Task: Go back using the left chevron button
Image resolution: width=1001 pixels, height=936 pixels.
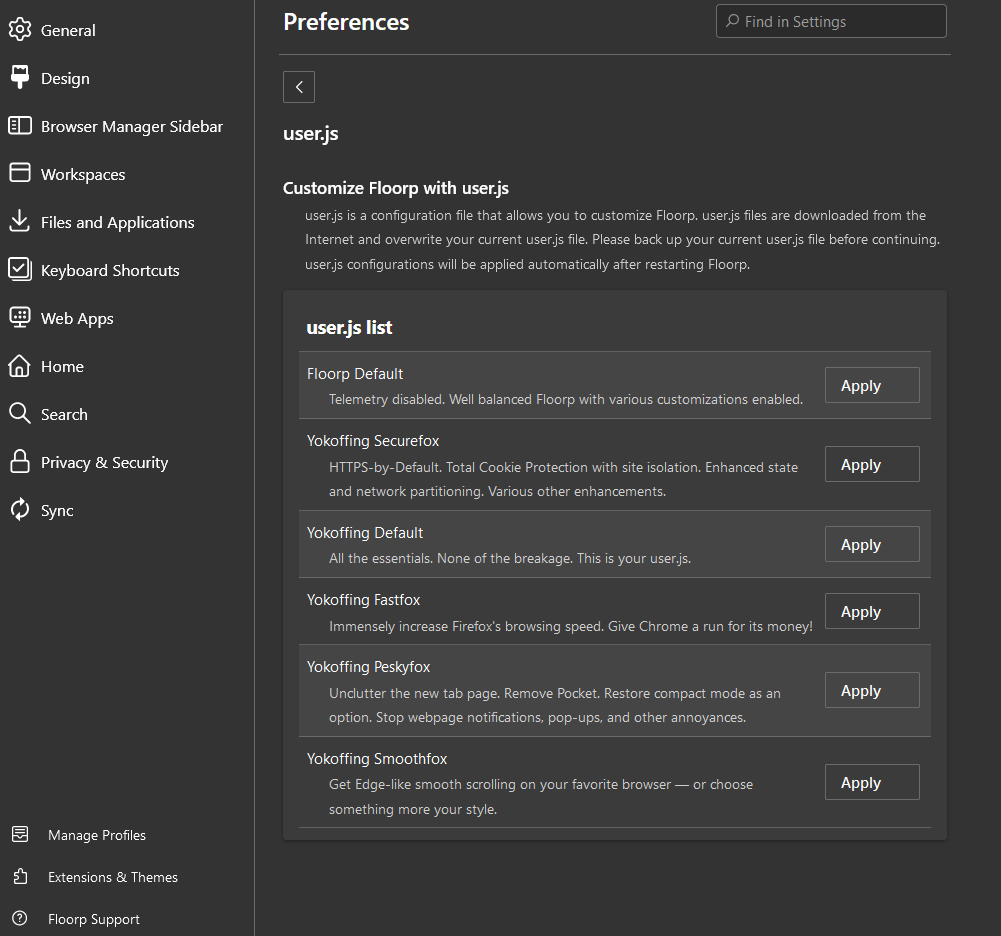Action: coord(299,87)
